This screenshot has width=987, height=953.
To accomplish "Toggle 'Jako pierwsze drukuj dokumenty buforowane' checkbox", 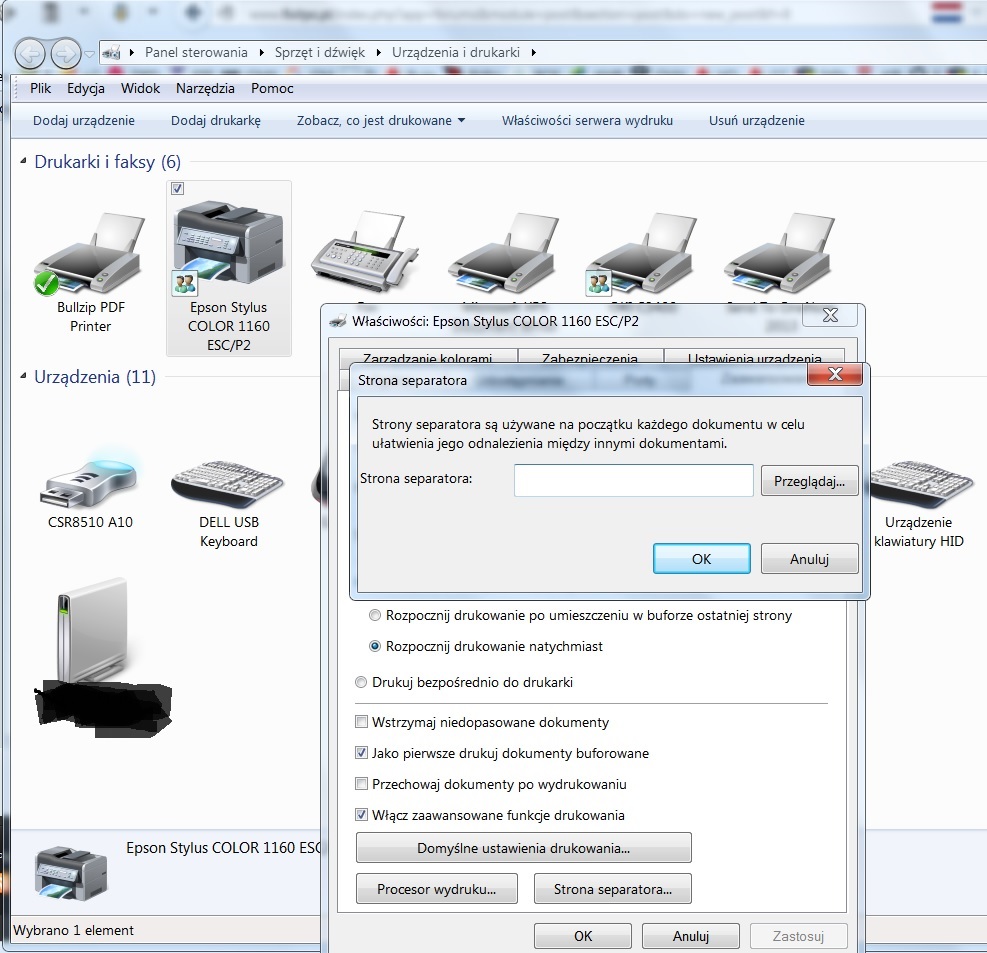I will [361, 752].
